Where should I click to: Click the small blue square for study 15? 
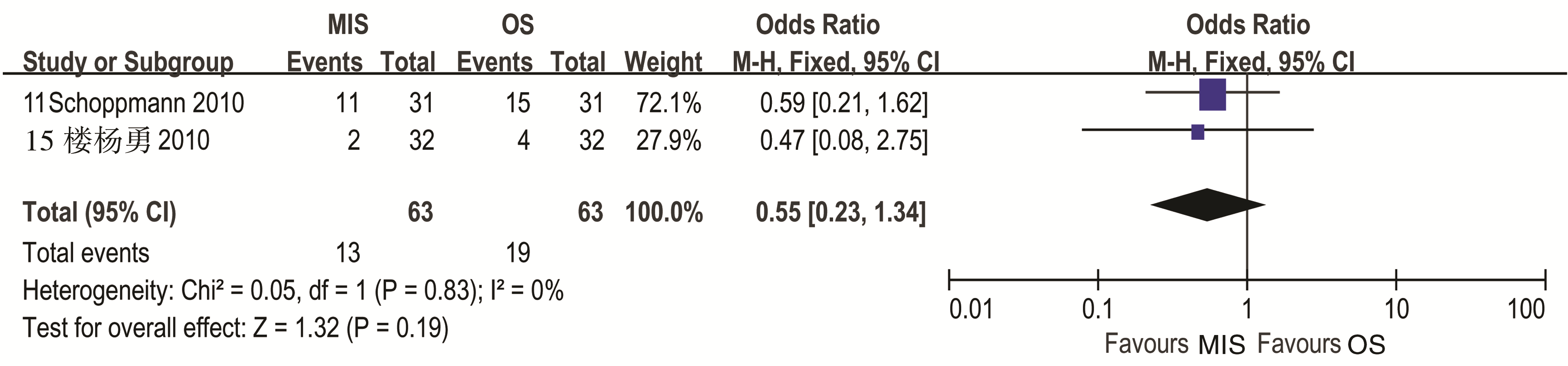1197,132
